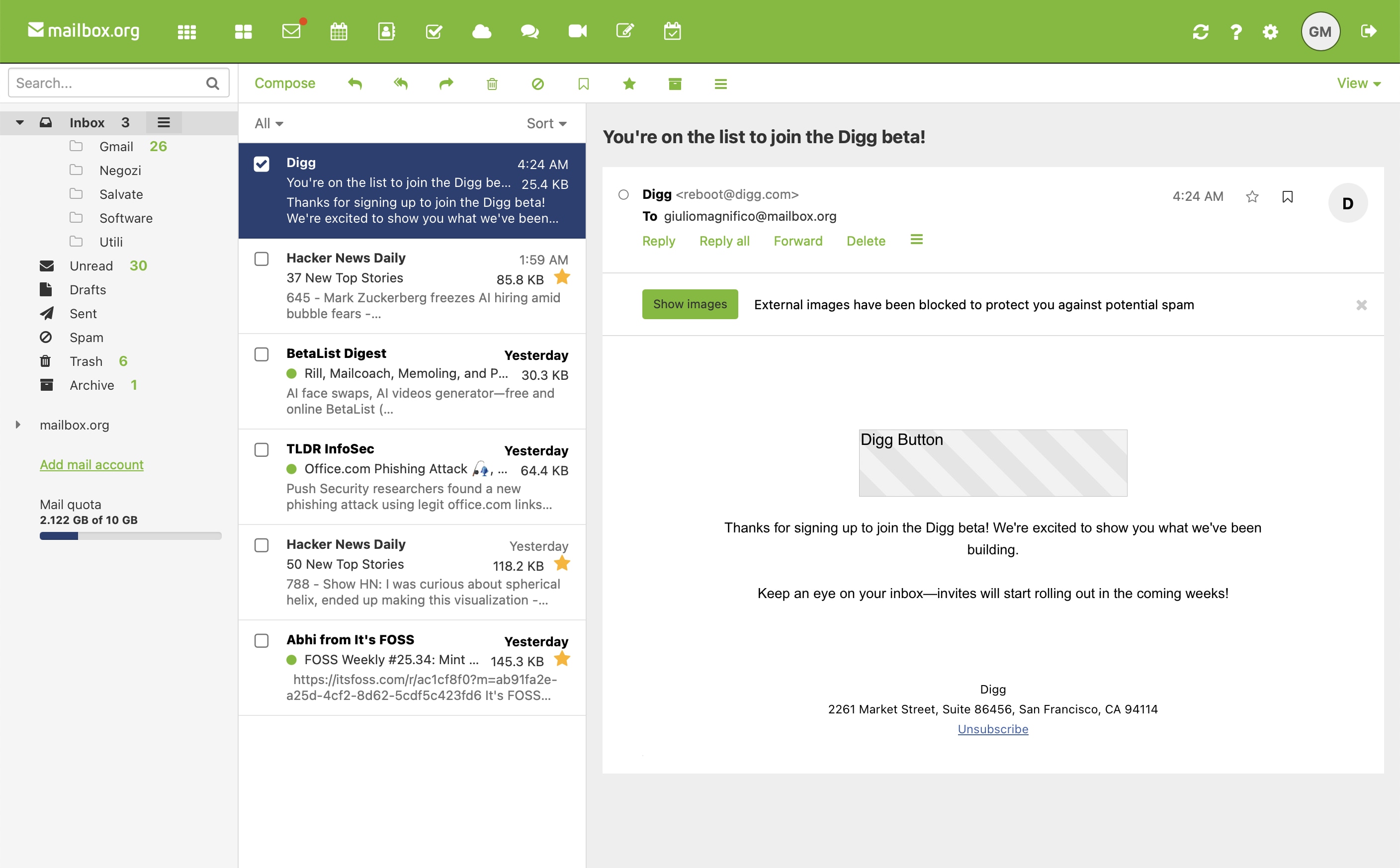Open the All filter dropdown

pos(268,123)
